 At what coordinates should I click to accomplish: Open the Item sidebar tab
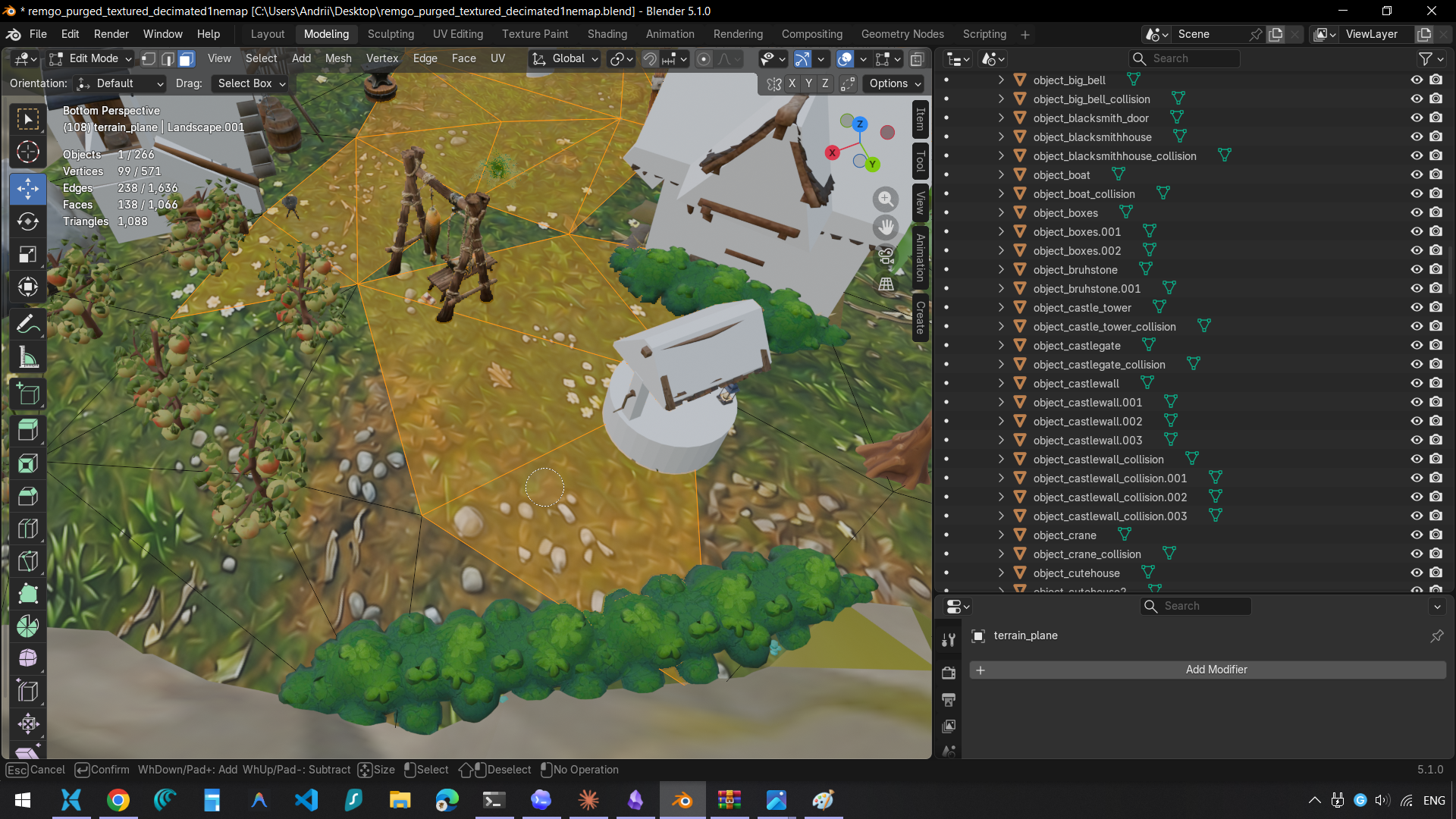(x=921, y=119)
